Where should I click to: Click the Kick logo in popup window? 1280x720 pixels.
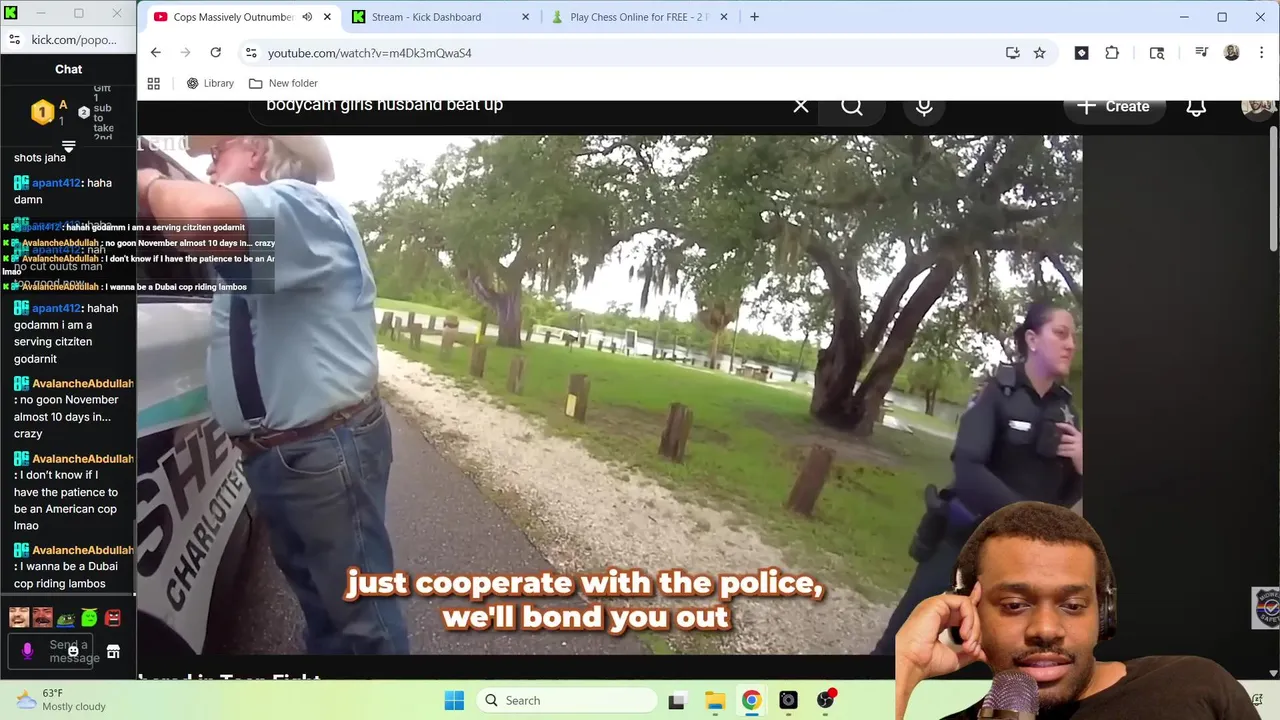click(x=12, y=13)
